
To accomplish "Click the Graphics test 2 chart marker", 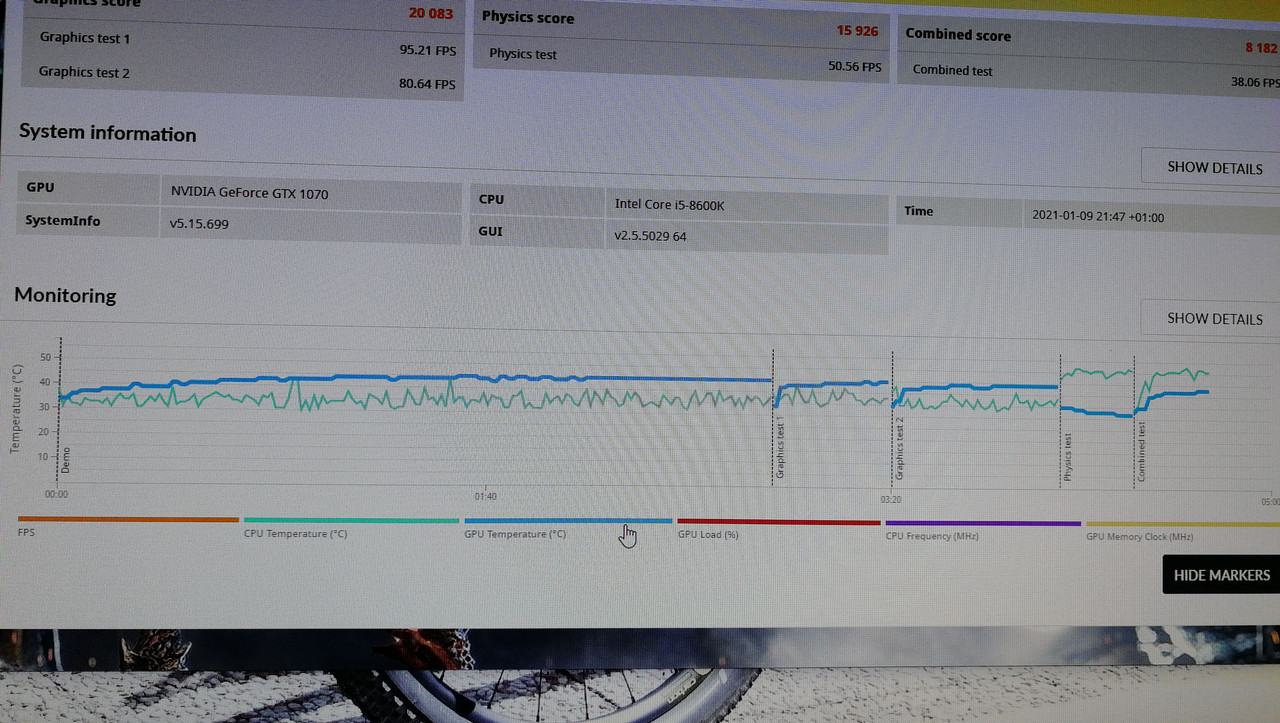I will tap(899, 448).
